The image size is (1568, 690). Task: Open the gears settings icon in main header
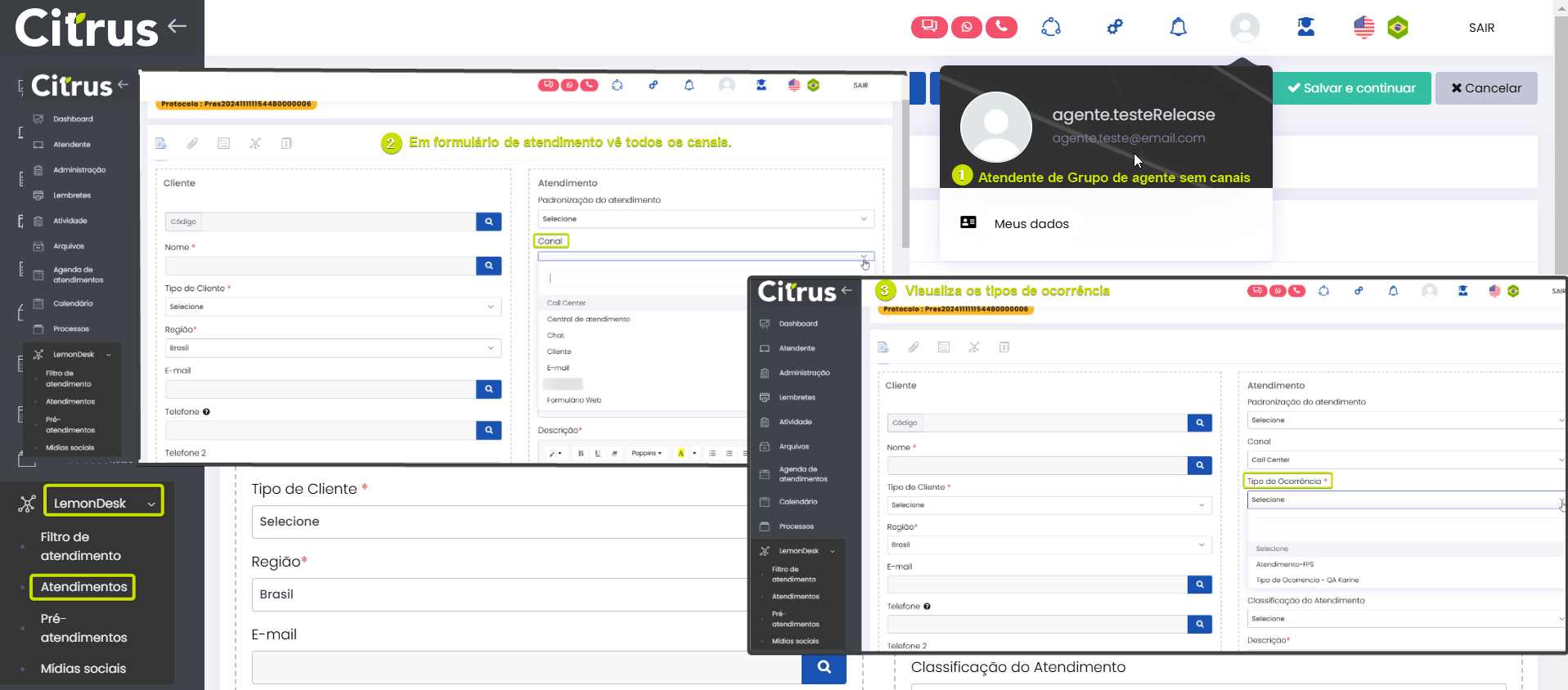tap(1115, 27)
